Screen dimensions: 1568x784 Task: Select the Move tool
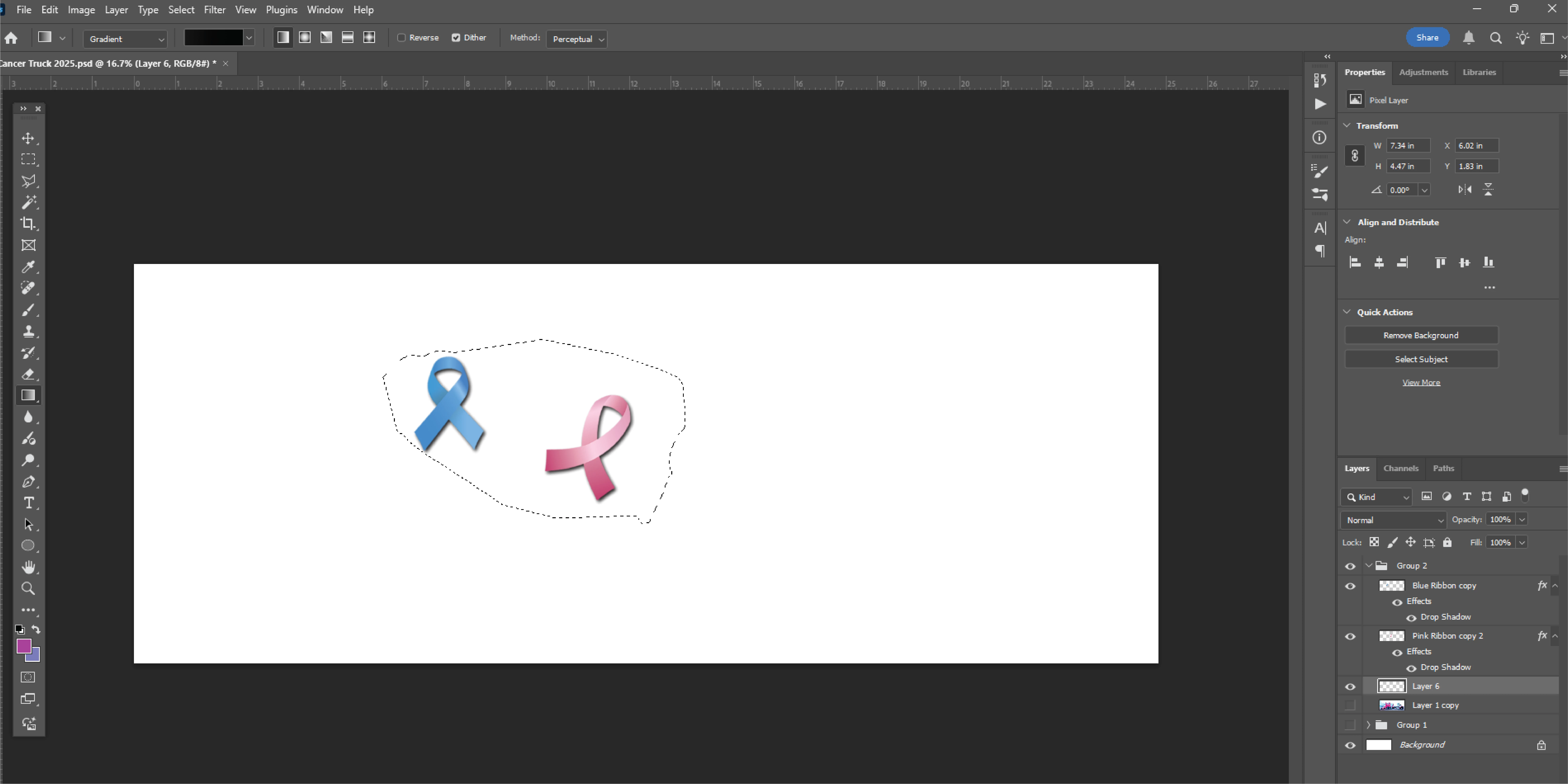click(28, 138)
